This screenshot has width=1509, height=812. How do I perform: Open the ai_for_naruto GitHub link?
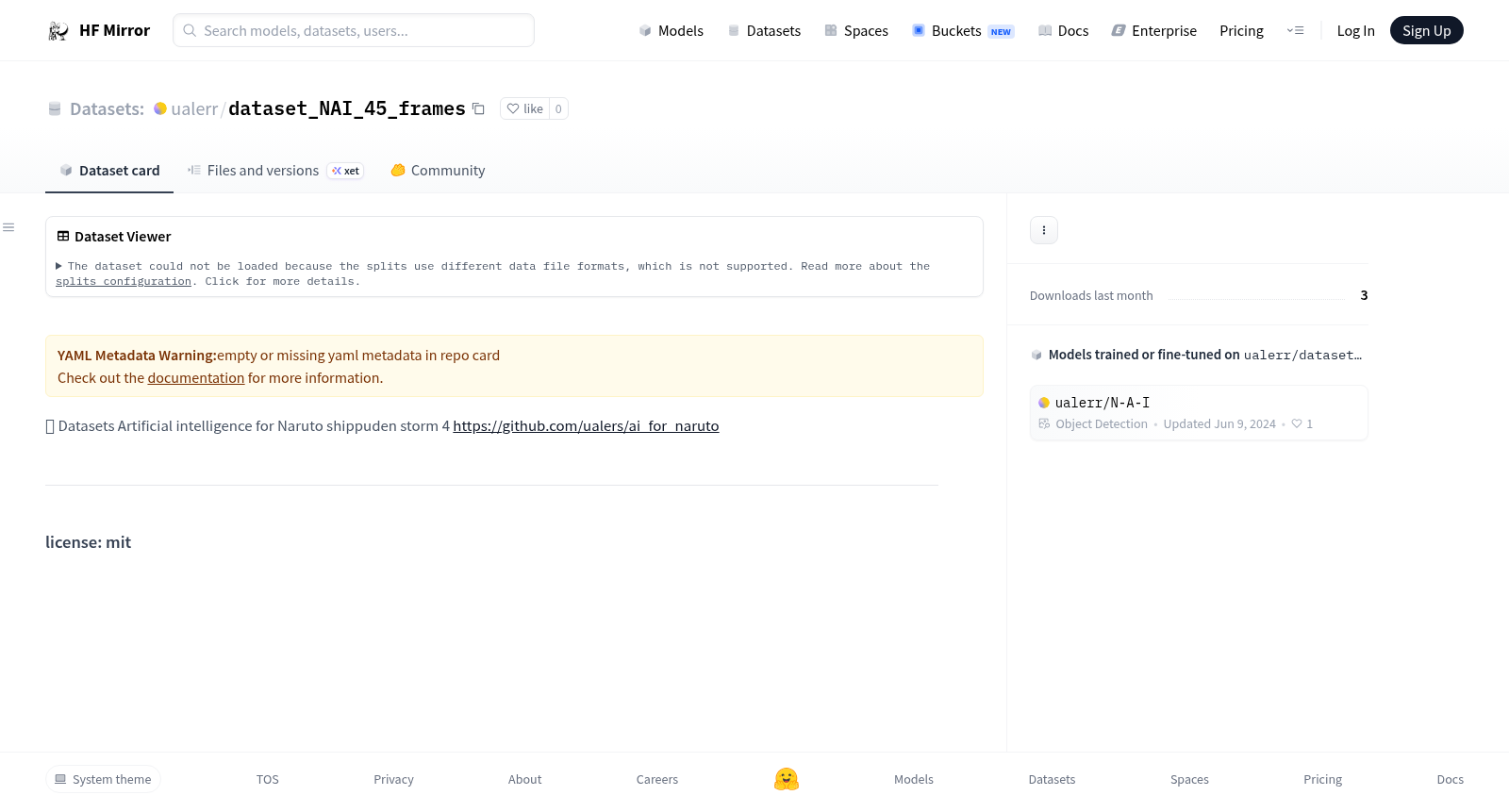point(586,426)
